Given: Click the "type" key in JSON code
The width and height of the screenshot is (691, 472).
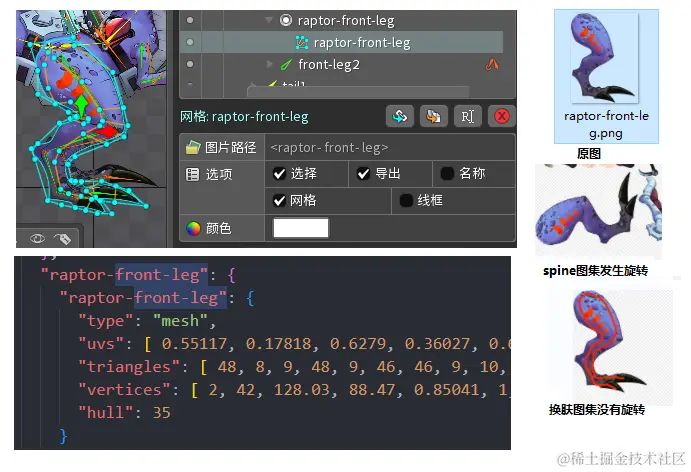Looking at the screenshot, I should [105, 321].
